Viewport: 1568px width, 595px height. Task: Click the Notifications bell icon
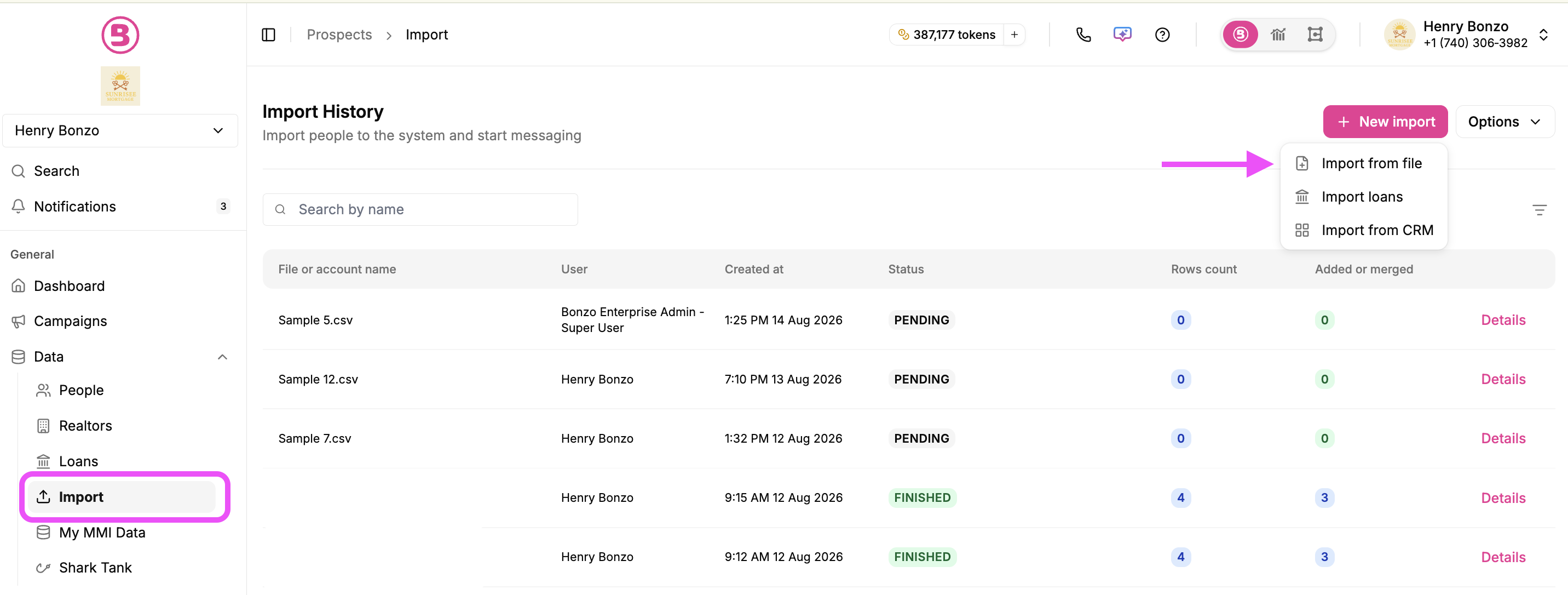click(18, 207)
